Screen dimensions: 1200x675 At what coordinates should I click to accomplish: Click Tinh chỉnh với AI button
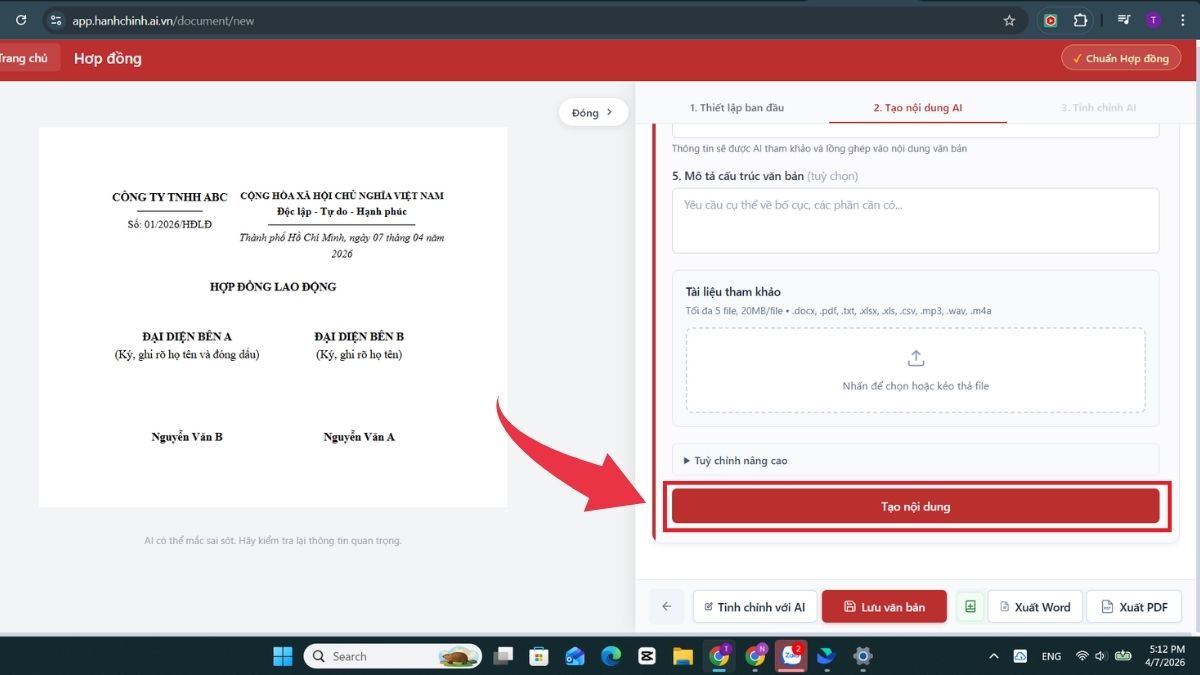tap(755, 606)
